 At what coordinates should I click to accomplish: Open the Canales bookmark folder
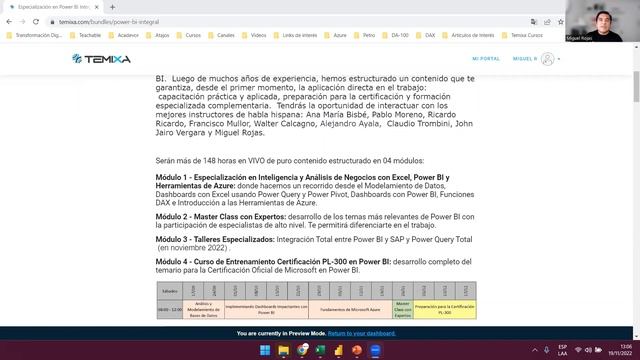(221, 36)
